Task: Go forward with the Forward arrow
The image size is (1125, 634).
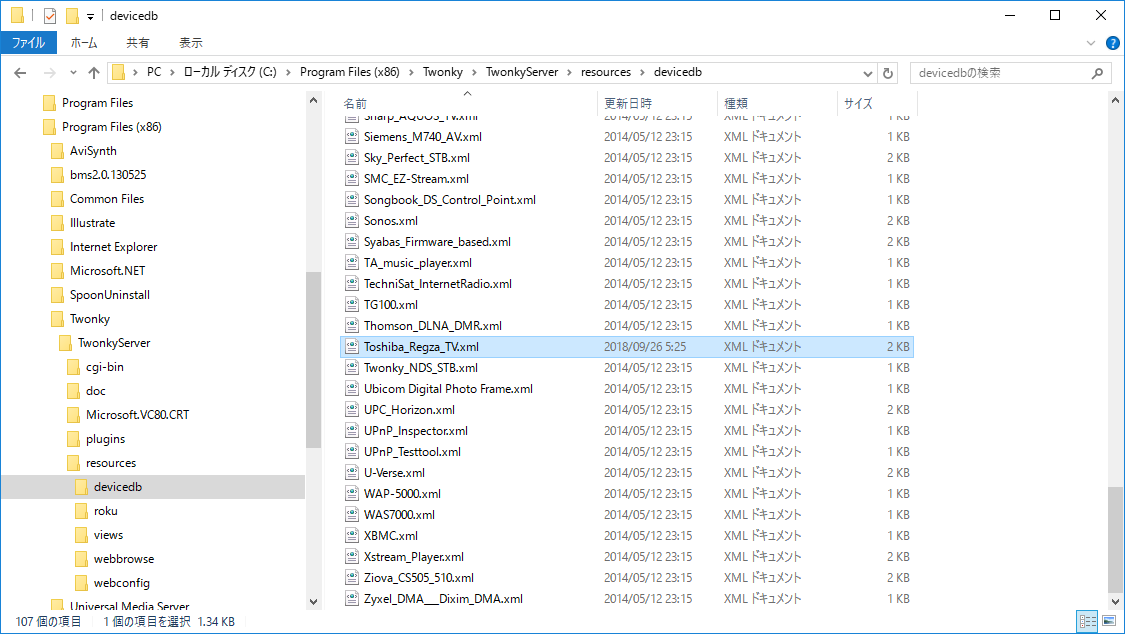Action: click(x=50, y=72)
